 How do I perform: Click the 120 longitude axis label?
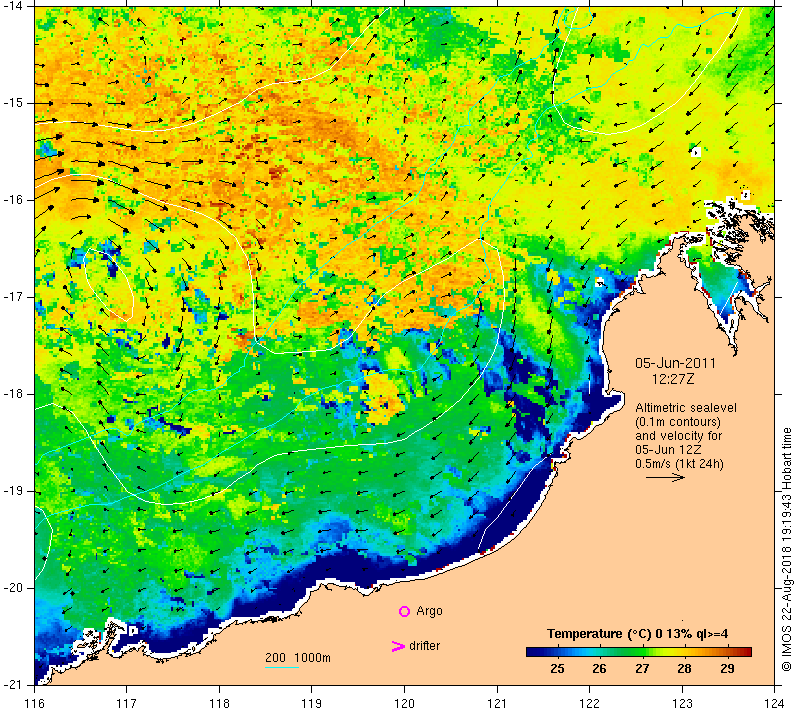click(405, 703)
